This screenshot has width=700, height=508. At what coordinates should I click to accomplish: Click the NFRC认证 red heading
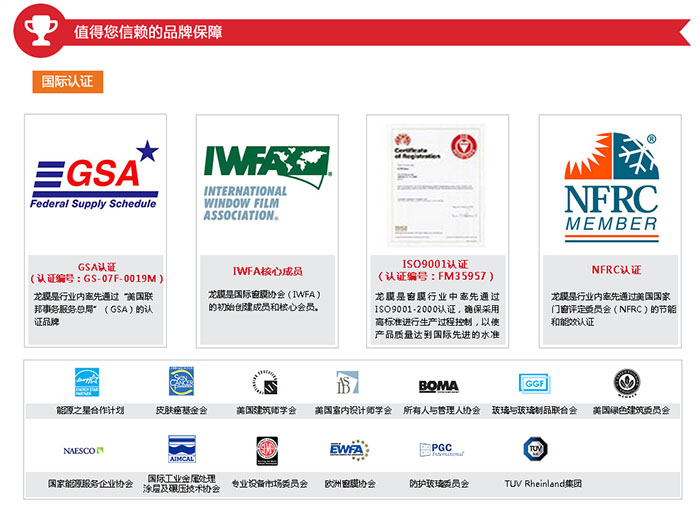[x=617, y=270]
